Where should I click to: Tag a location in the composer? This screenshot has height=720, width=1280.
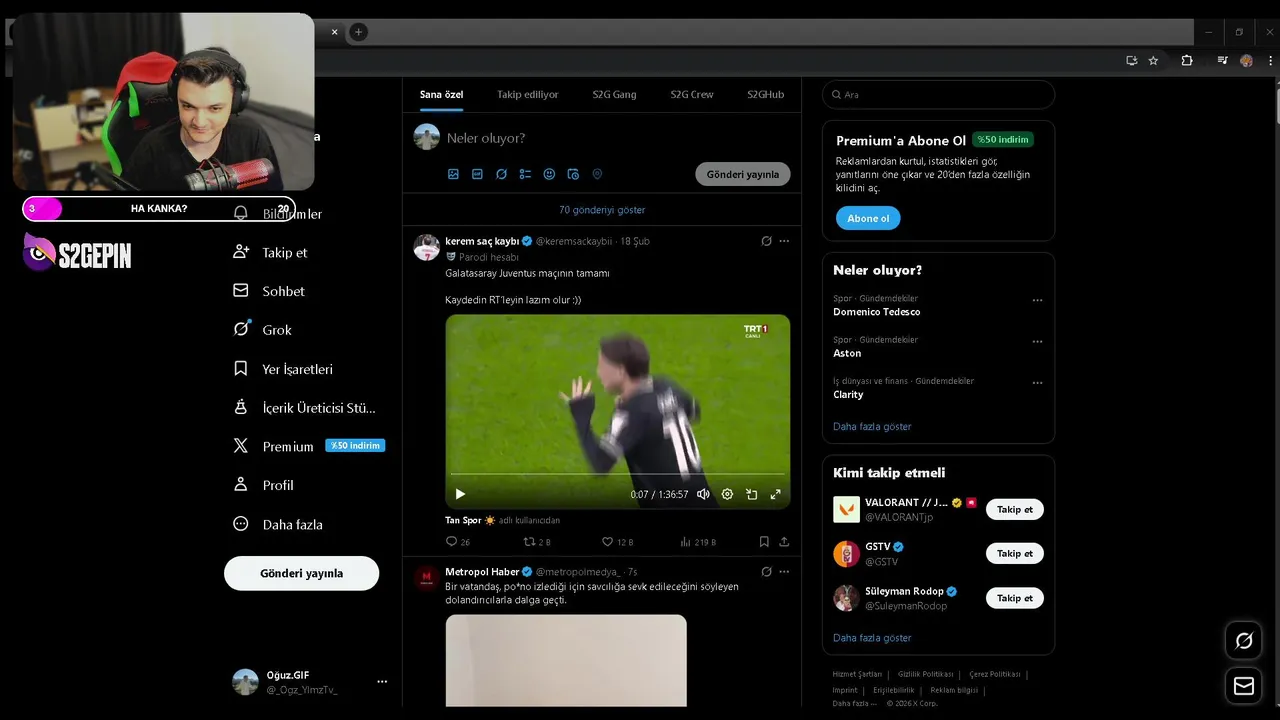597,174
